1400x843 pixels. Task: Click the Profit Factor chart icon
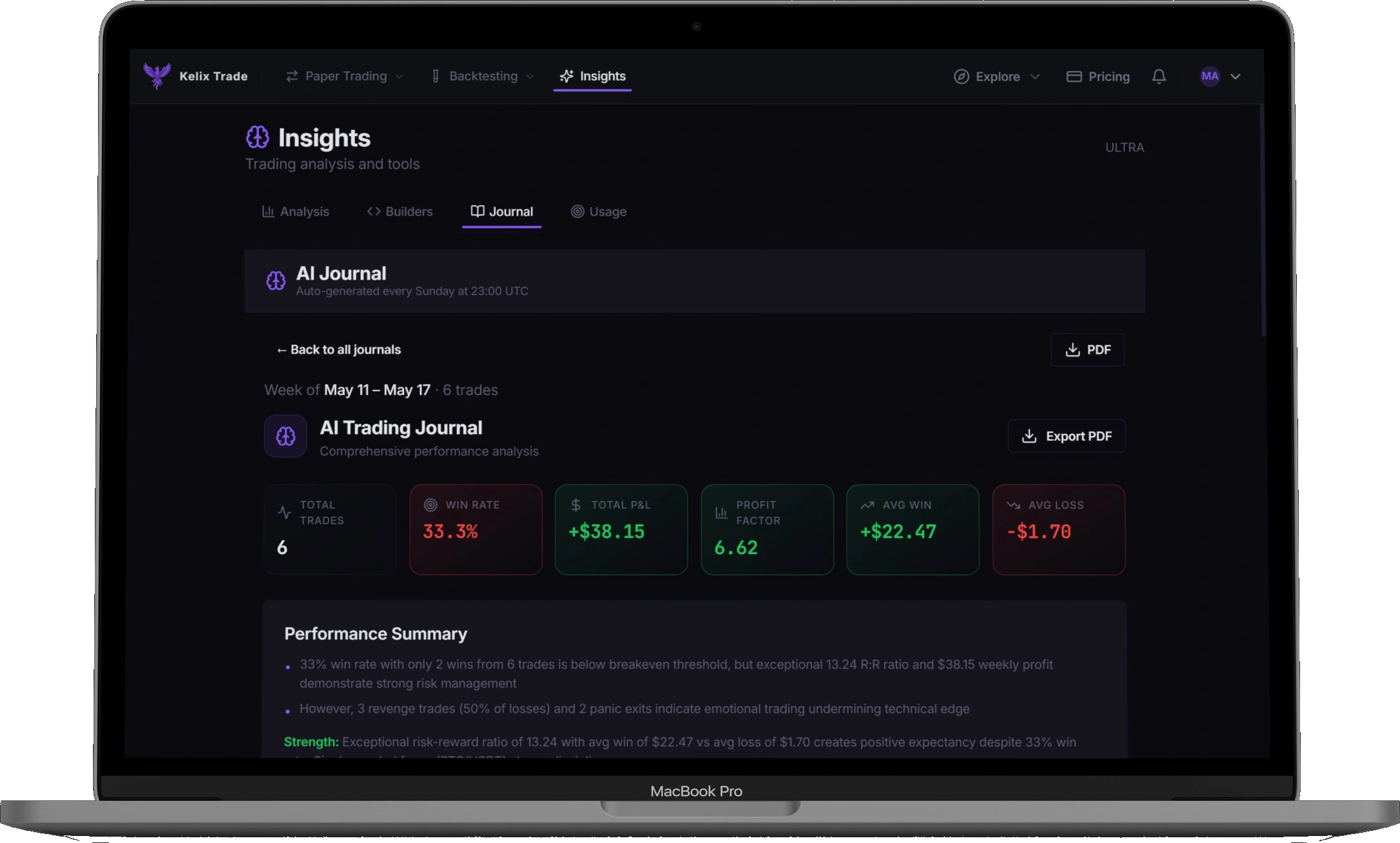pyautogui.click(x=721, y=512)
